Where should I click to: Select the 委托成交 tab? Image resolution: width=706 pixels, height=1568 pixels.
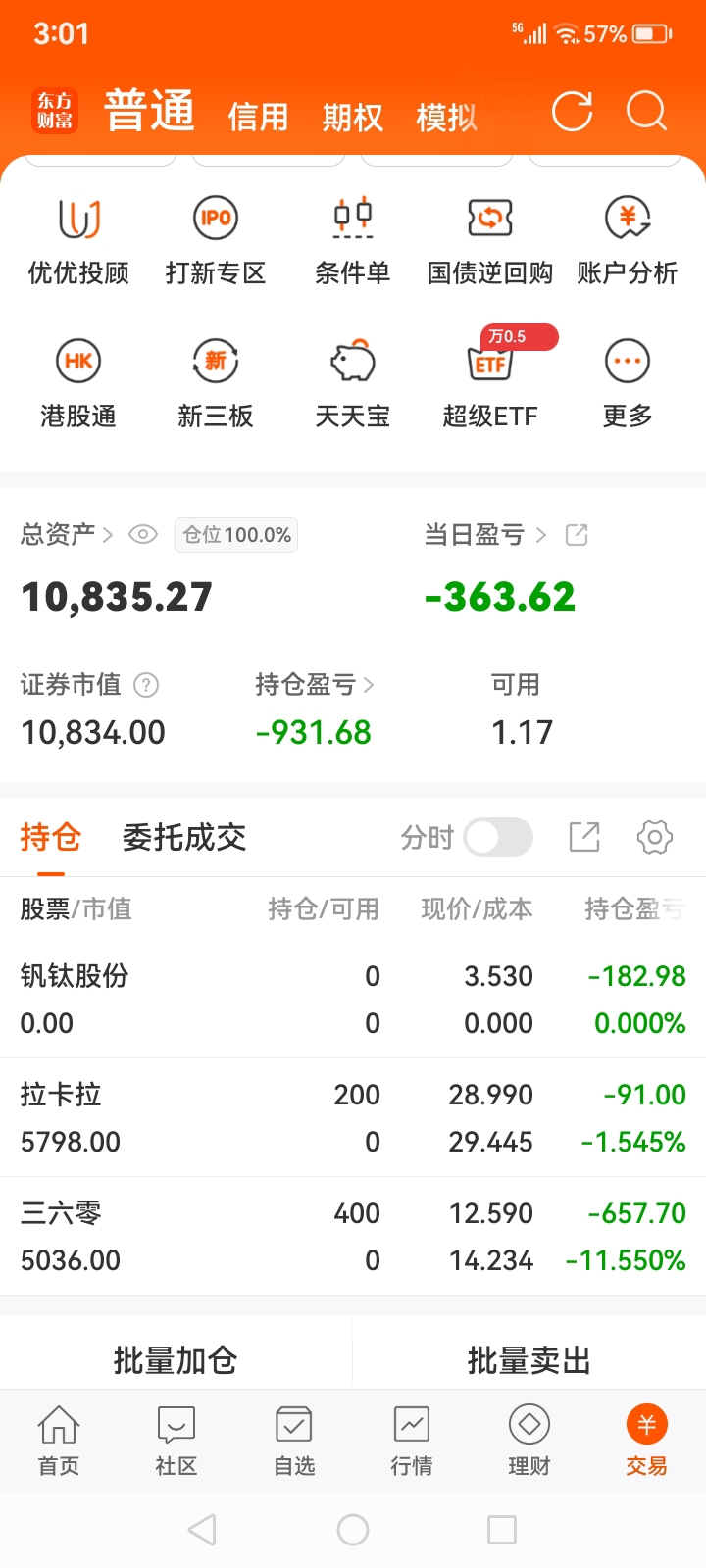click(x=184, y=838)
